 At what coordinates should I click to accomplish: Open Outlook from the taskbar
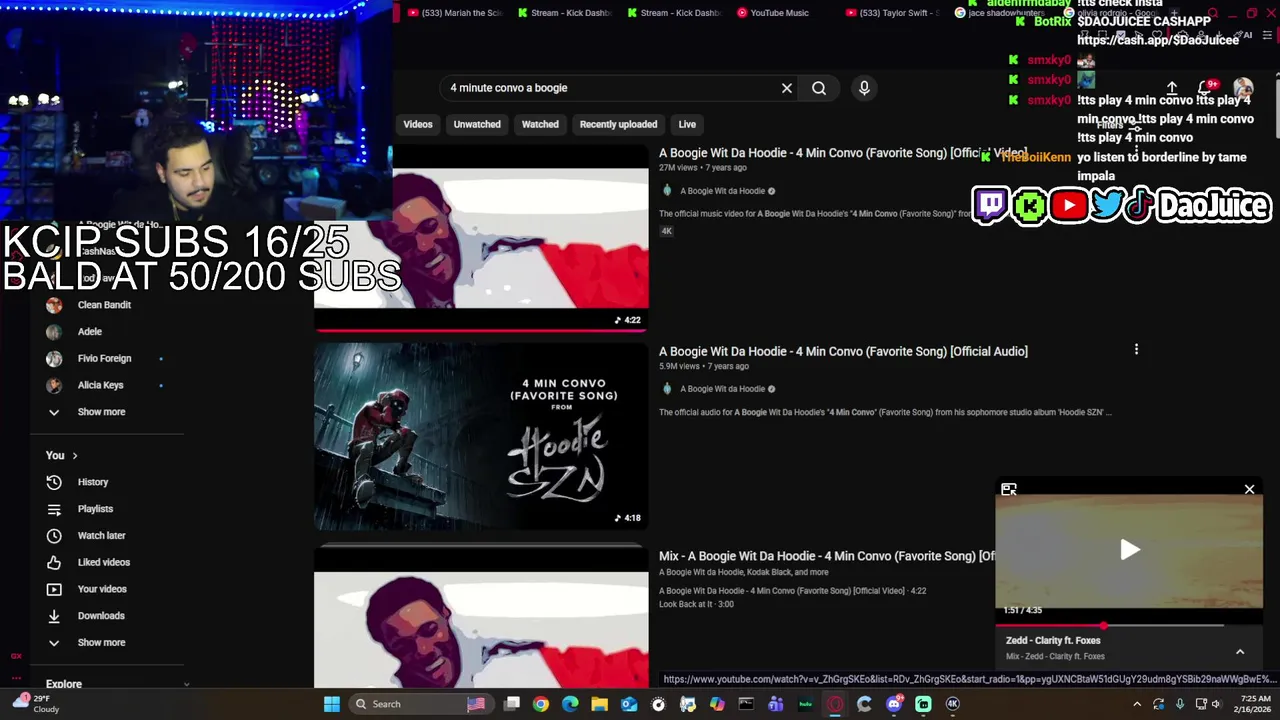click(x=629, y=704)
